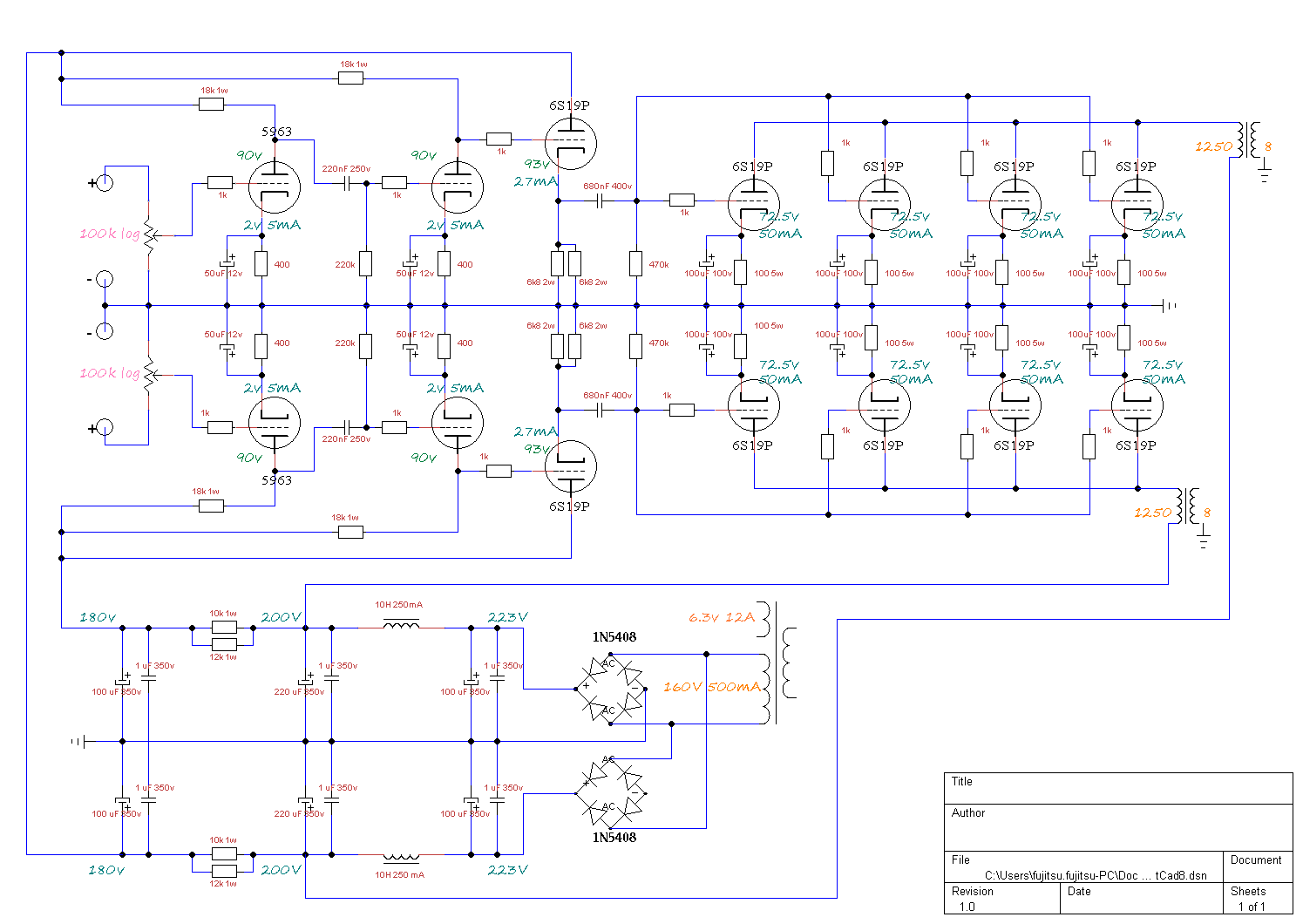The width and height of the screenshot is (1303, 924).
Task: Select the upper 680nF 400v coupling capacitor
Action: pos(601,200)
